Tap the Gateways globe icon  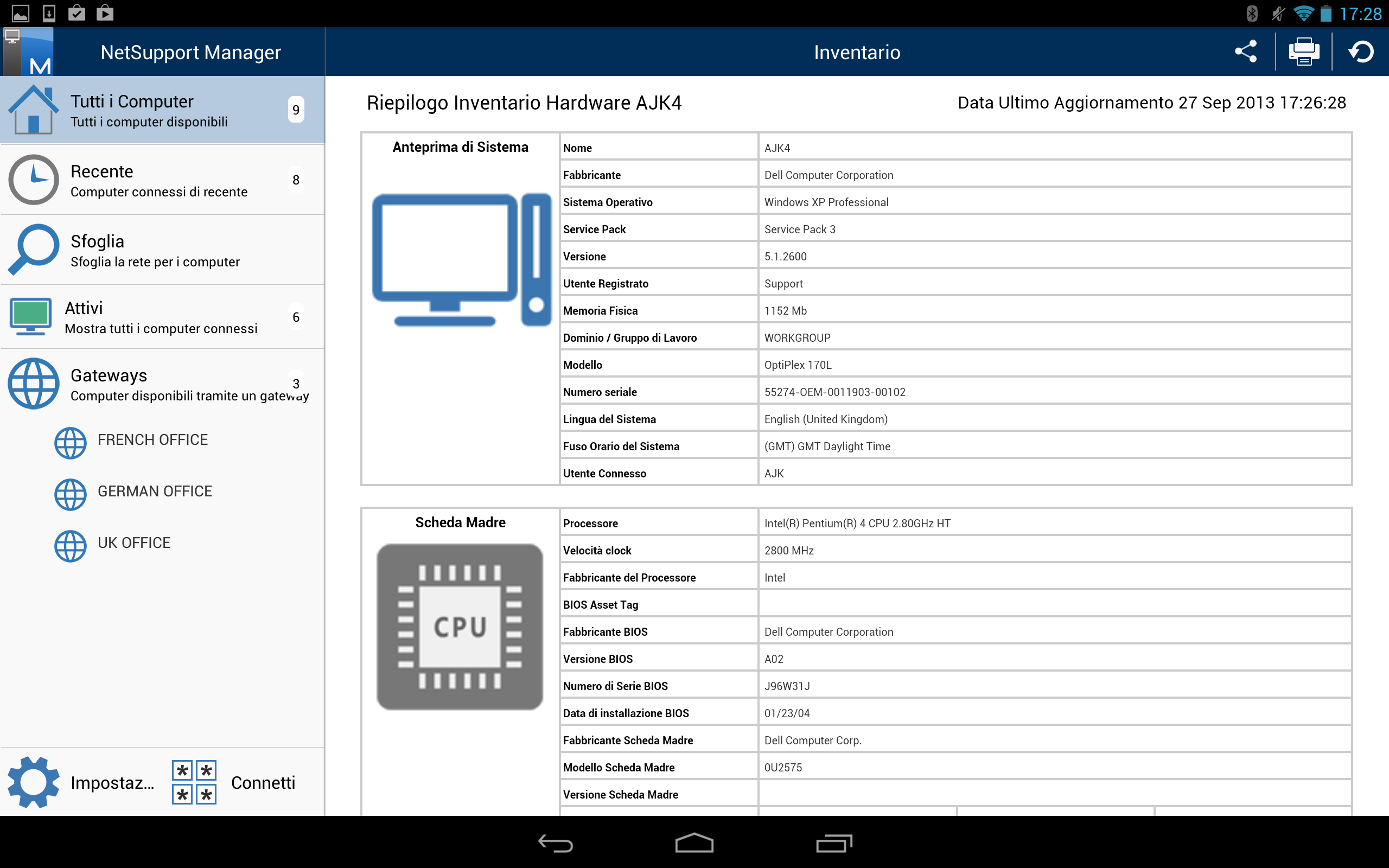[x=33, y=384]
